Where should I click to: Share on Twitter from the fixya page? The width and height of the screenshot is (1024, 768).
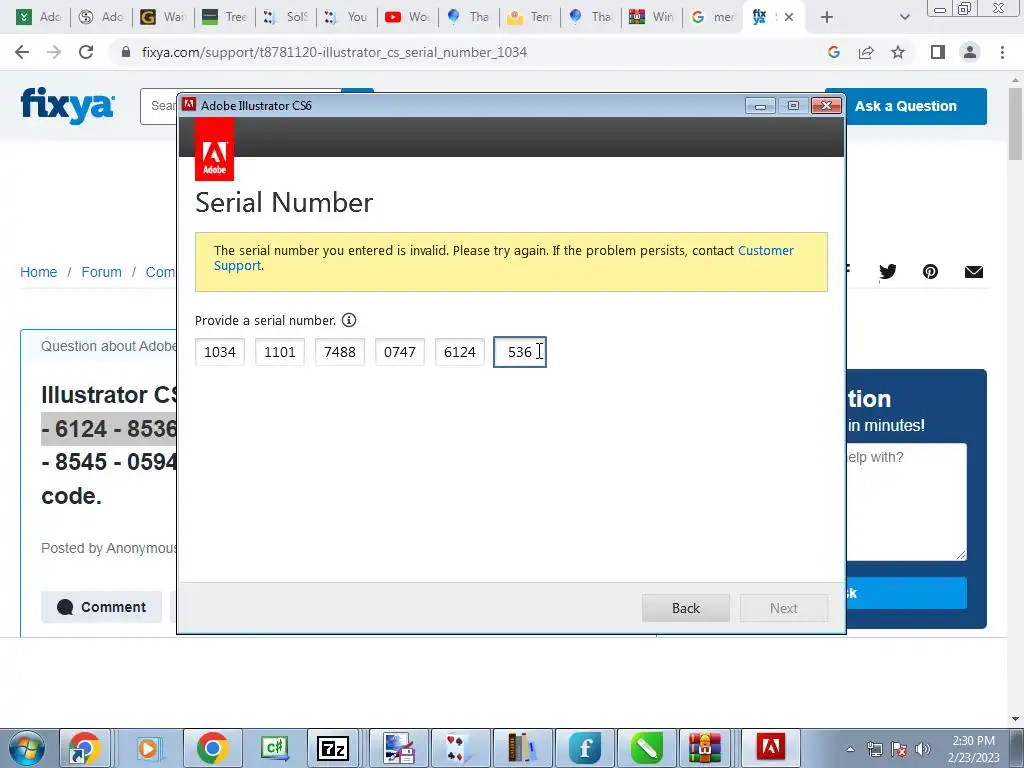[x=888, y=272]
